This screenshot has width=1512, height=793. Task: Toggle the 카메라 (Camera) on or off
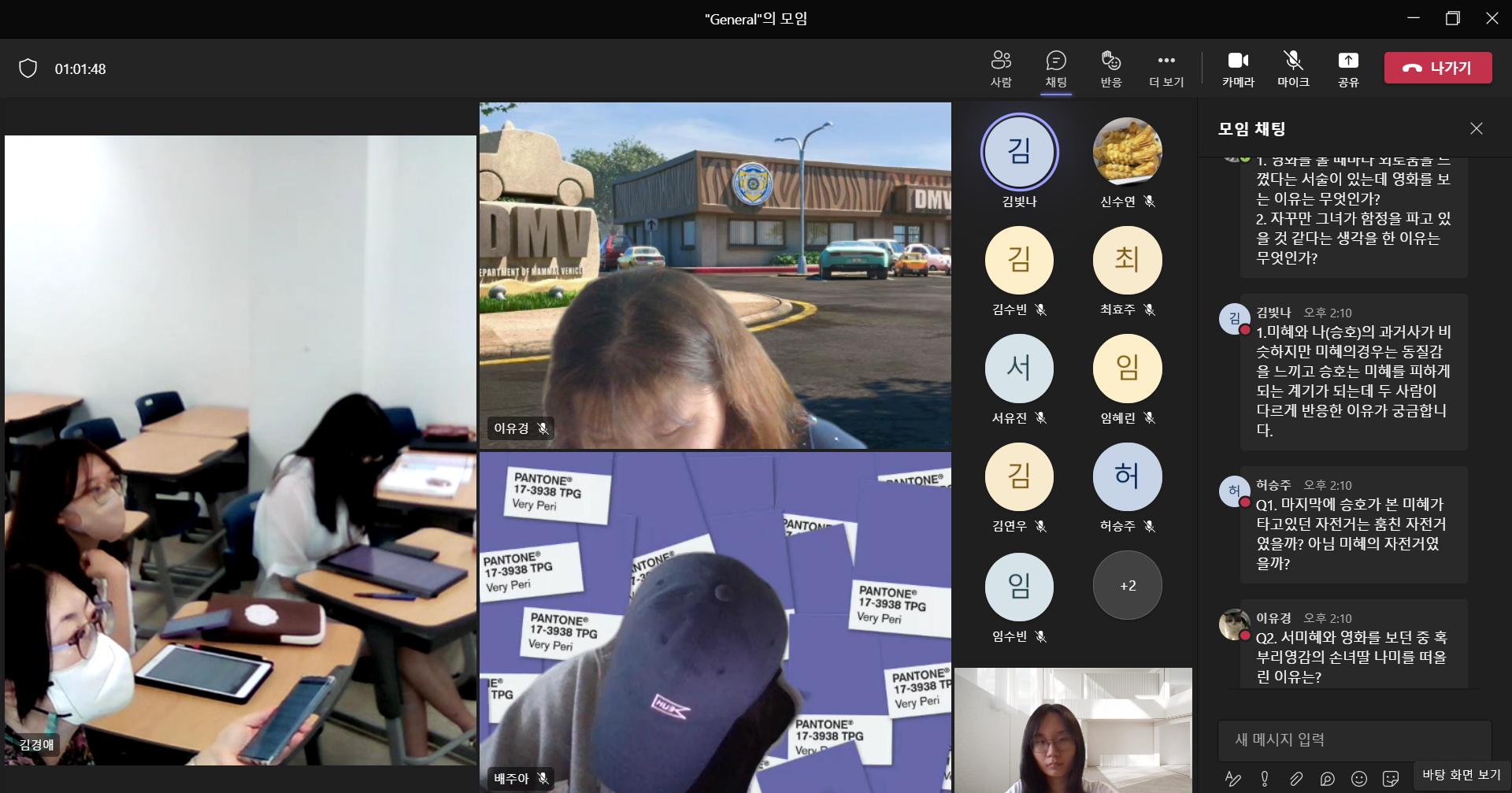click(1238, 69)
